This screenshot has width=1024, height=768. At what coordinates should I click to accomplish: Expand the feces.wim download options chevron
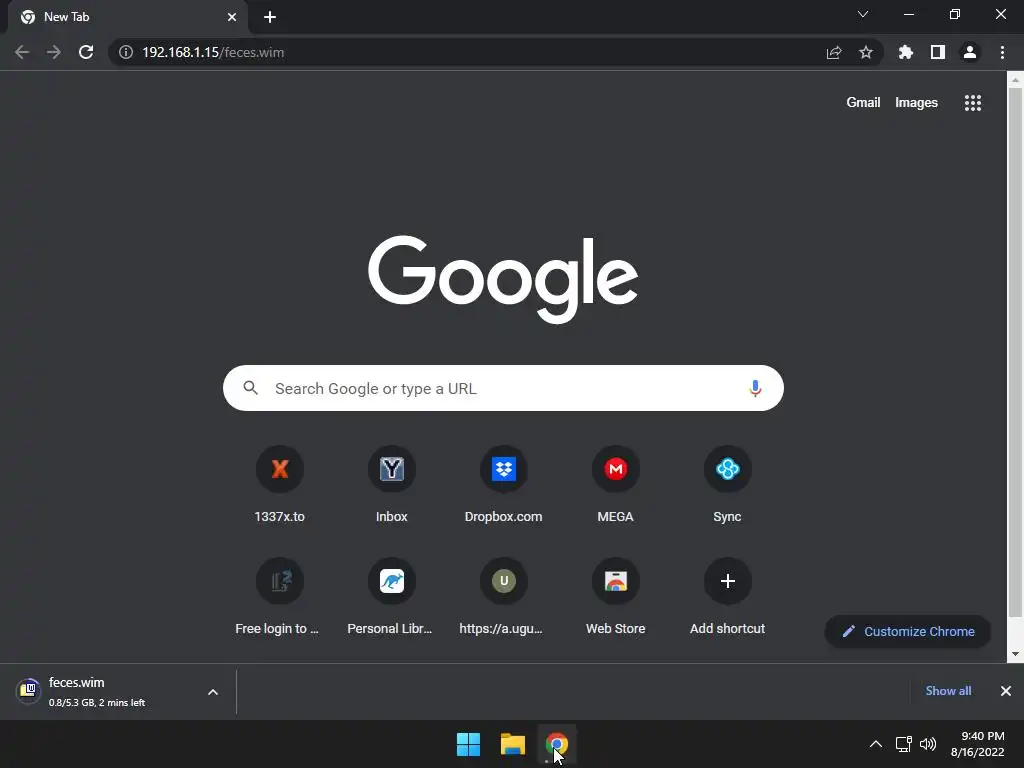pyautogui.click(x=212, y=692)
